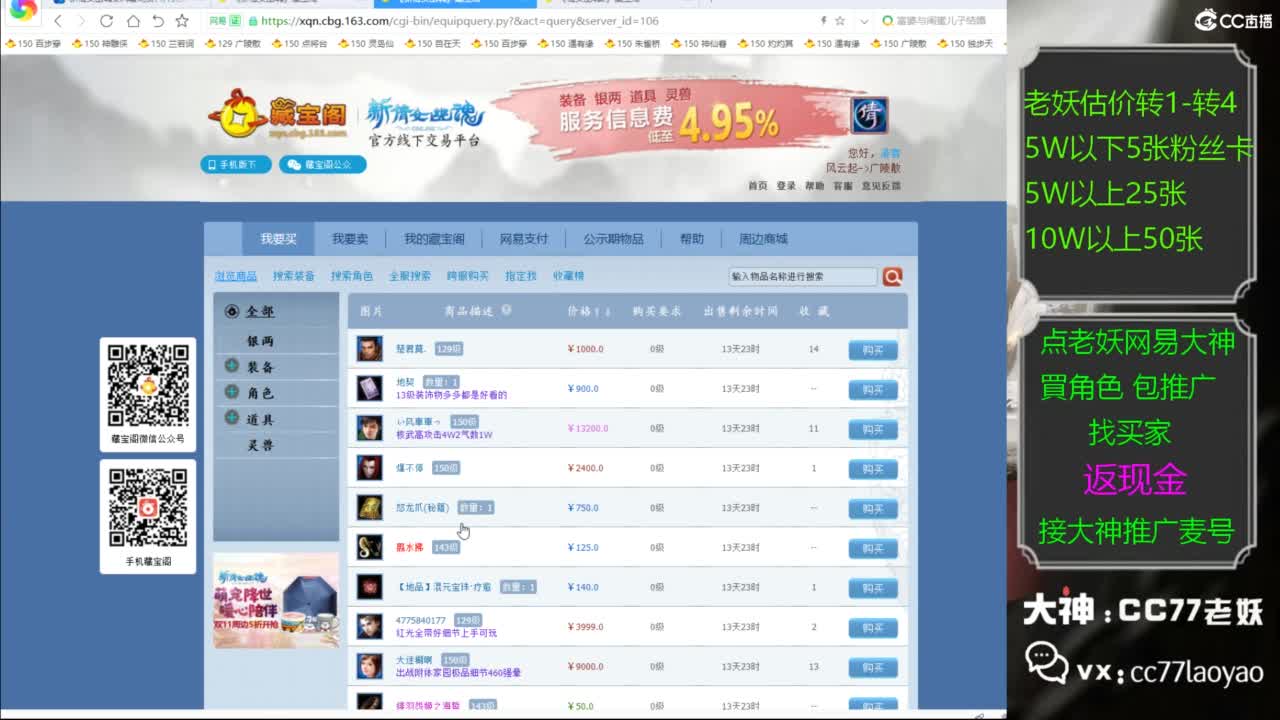Screen dimensions: 1280x720
Task: Expand the 角色 category in the sidebar
Action: [x=232, y=393]
